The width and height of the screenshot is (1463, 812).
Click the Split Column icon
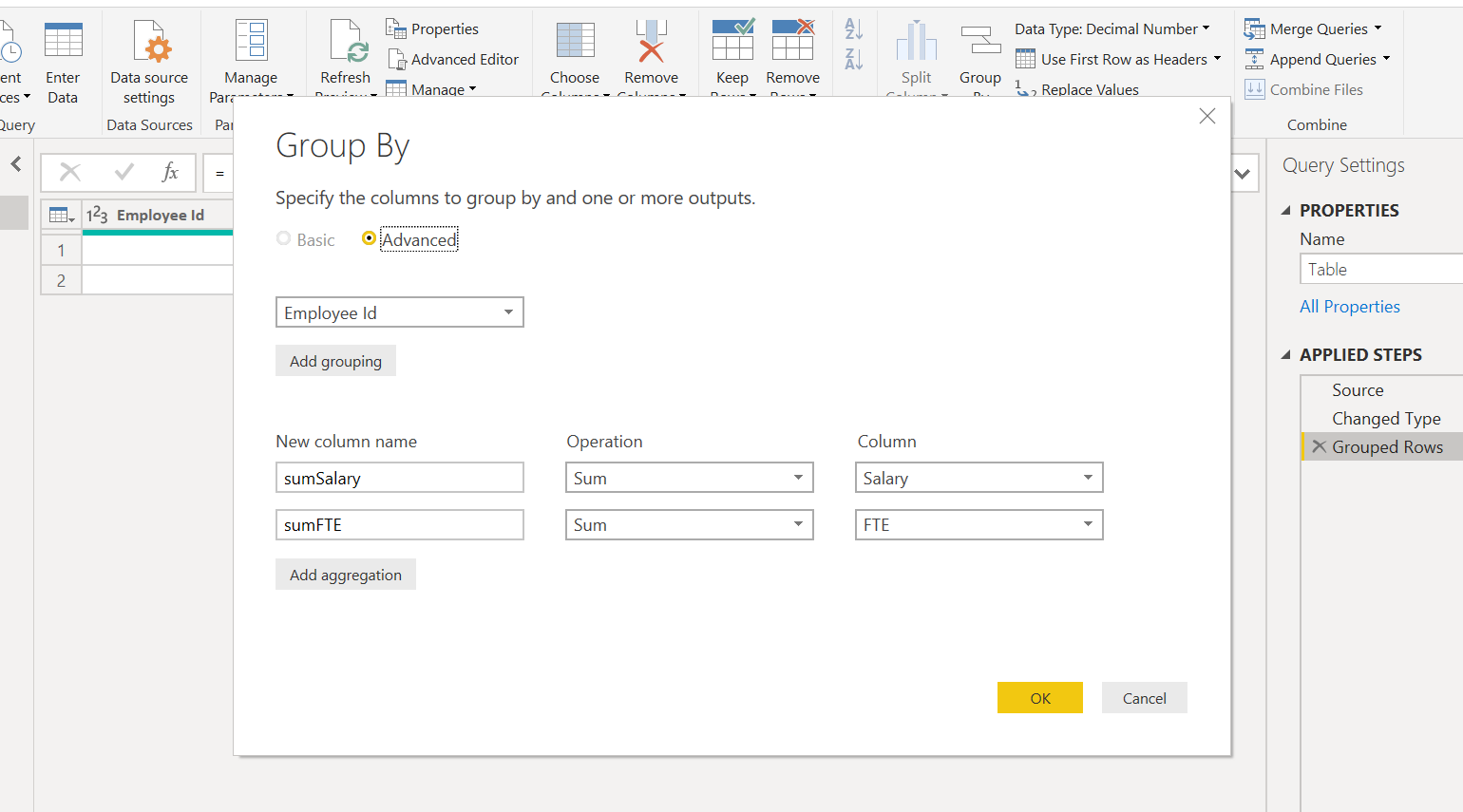tap(917, 41)
